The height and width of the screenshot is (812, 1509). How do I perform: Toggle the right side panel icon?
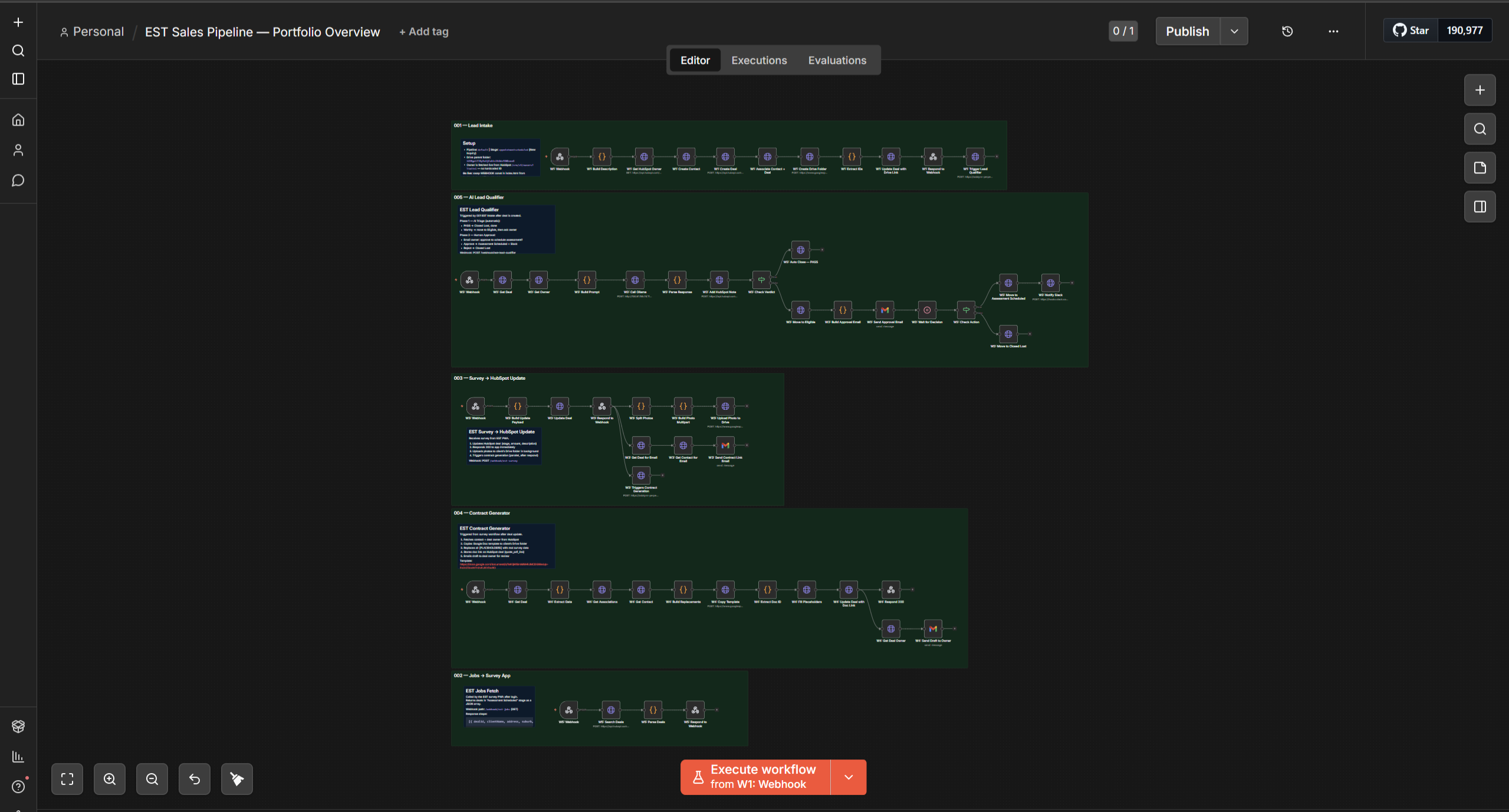pyautogui.click(x=1480, y=207)
